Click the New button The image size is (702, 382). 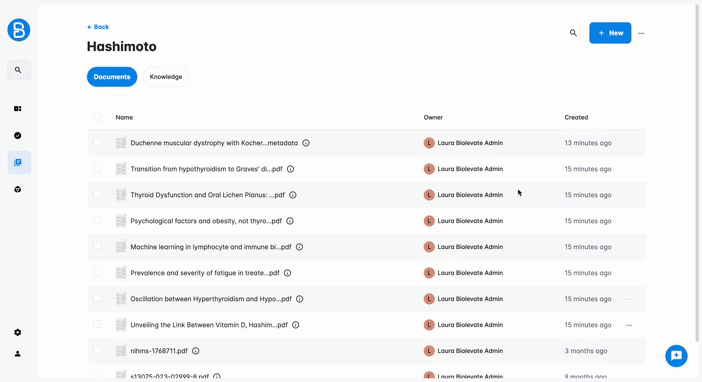610,33
